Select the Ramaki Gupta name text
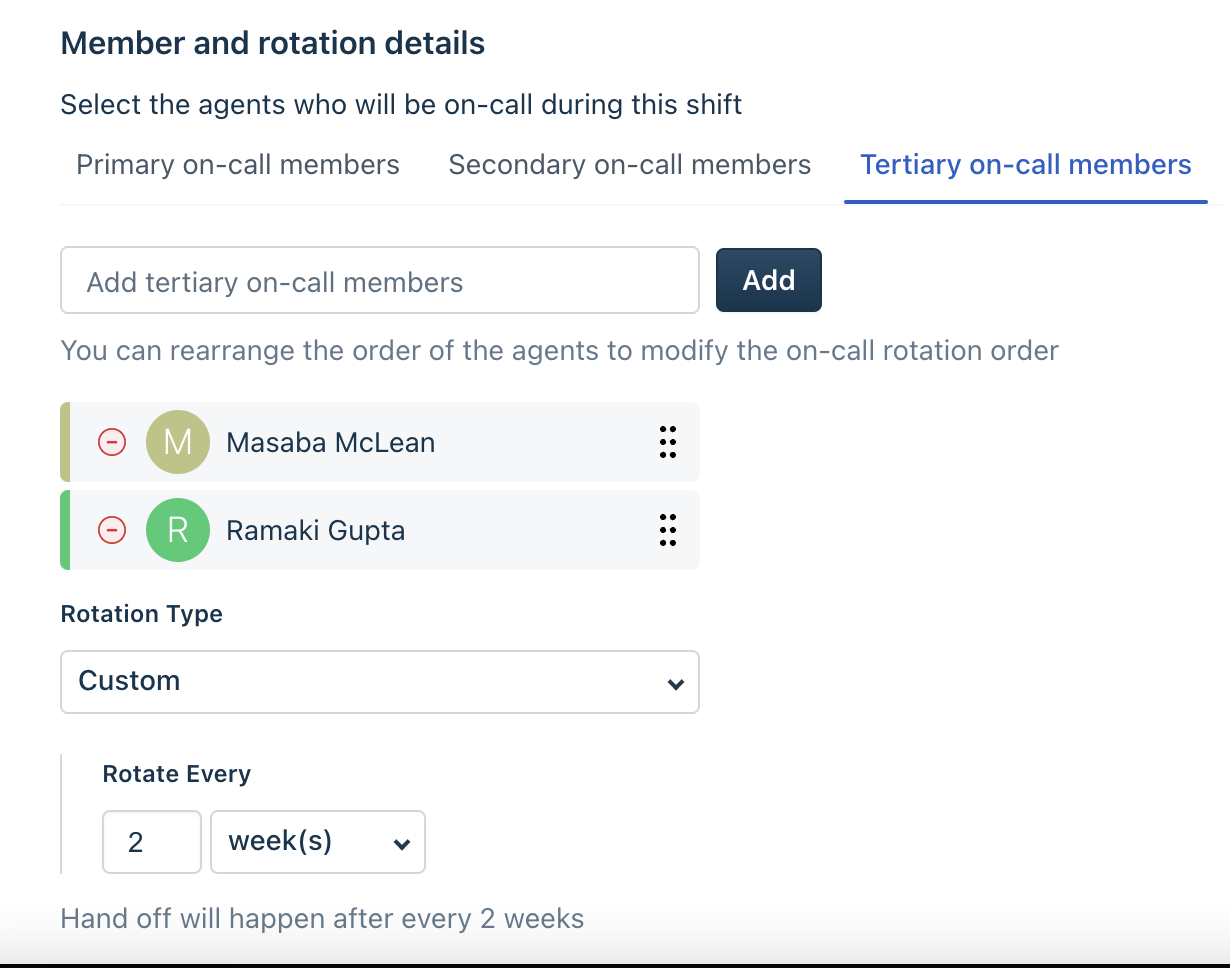 (315, 531)
